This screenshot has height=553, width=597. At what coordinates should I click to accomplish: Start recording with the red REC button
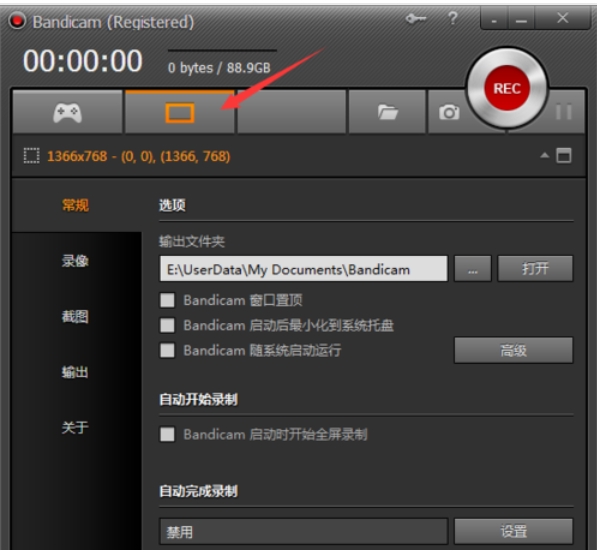(507, 88)
